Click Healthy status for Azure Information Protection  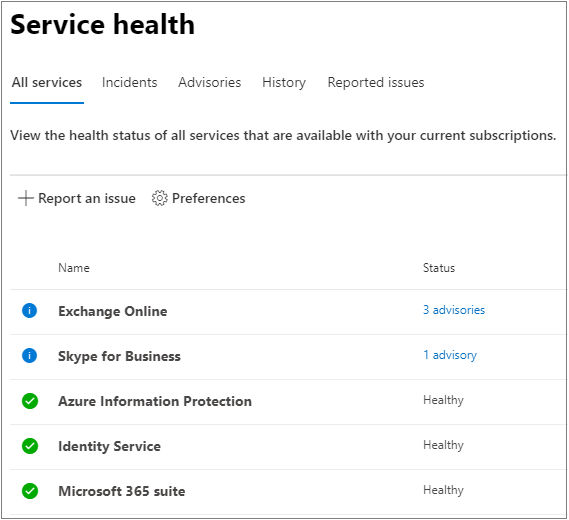(443, 400)
